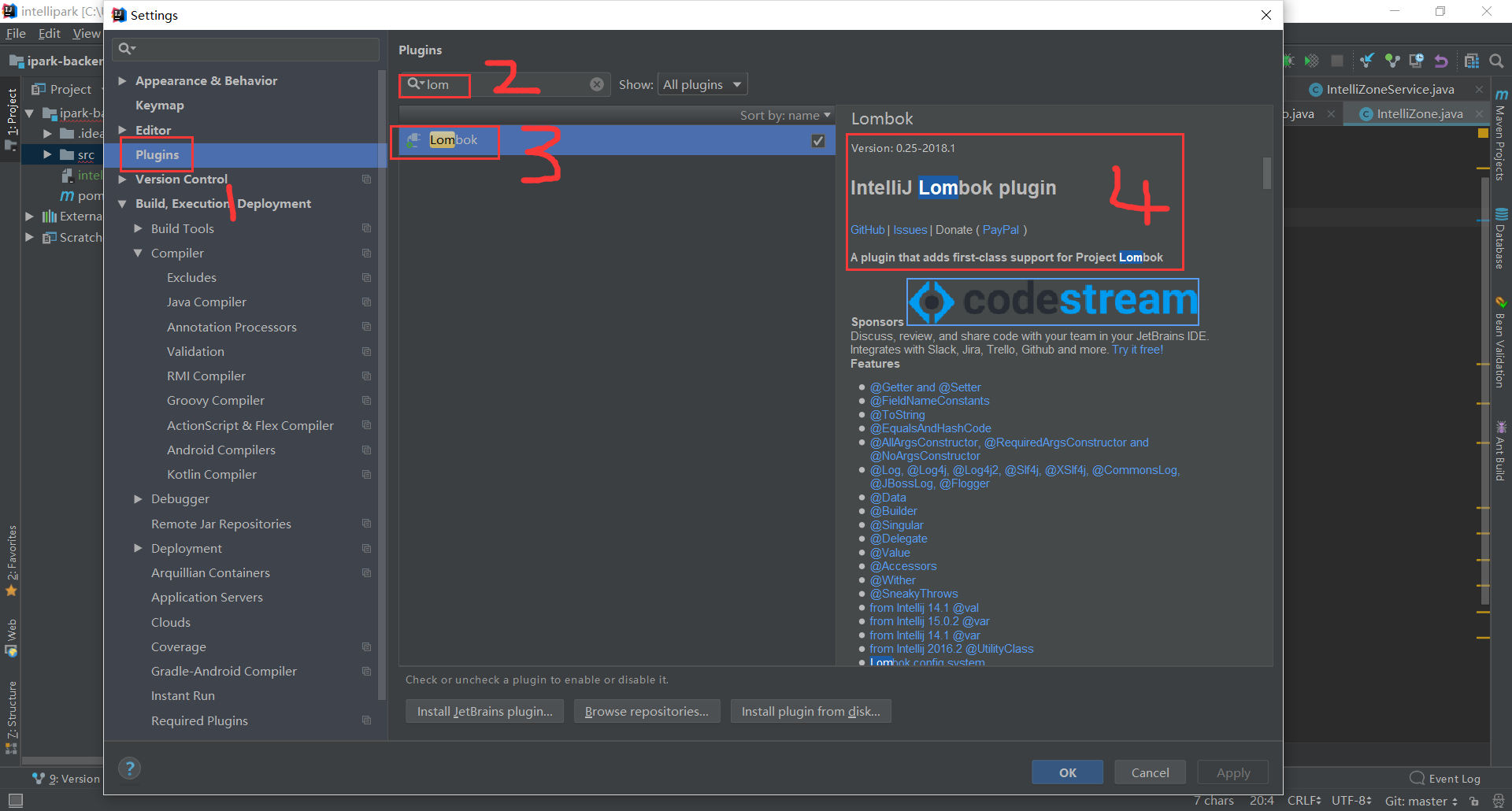Click the Update Project VCS icon
The height and width of the screenshot is (811, 1512).
click(1367, 61)
